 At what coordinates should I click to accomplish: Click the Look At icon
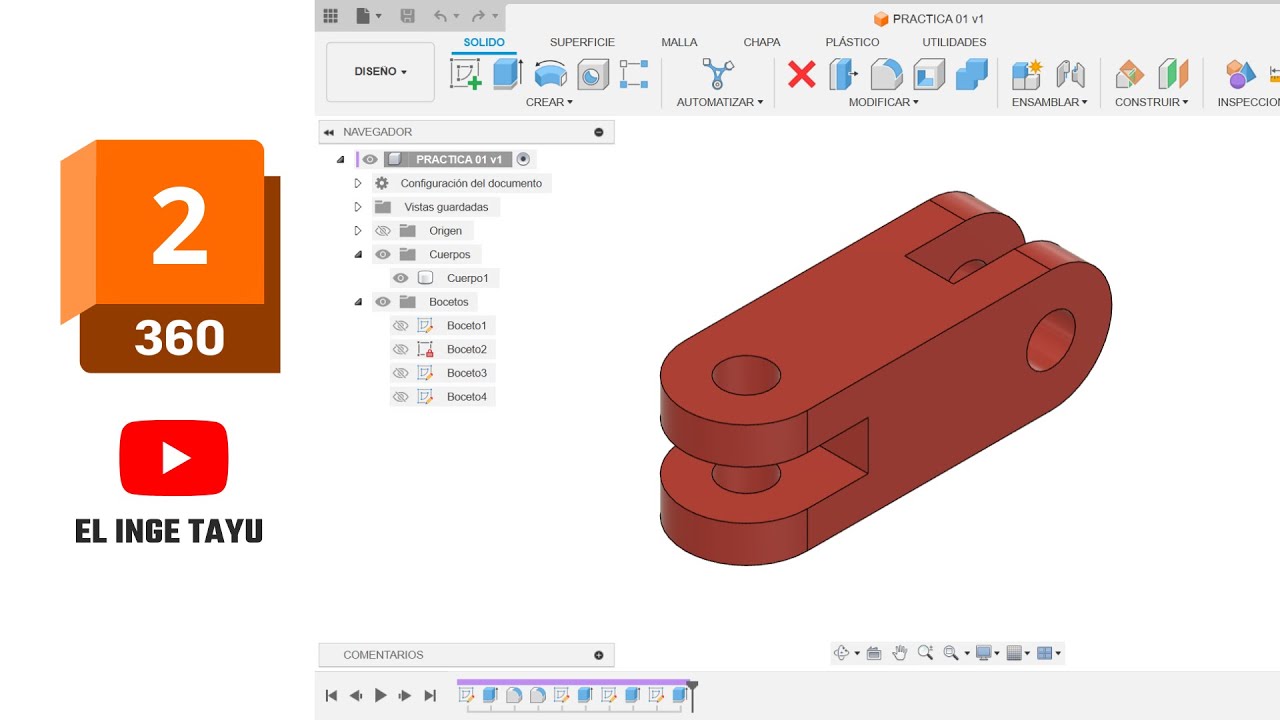pos(874,653)
